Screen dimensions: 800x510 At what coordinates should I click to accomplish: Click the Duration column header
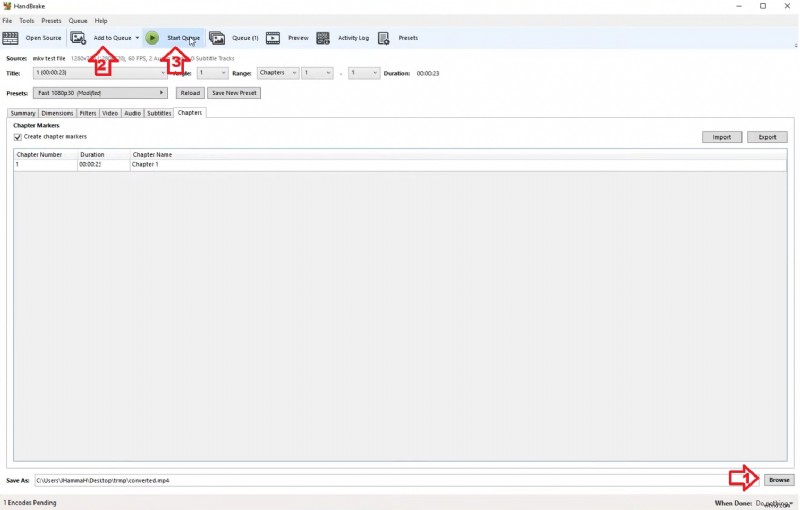pyautogui.click(x=104, y=155)
